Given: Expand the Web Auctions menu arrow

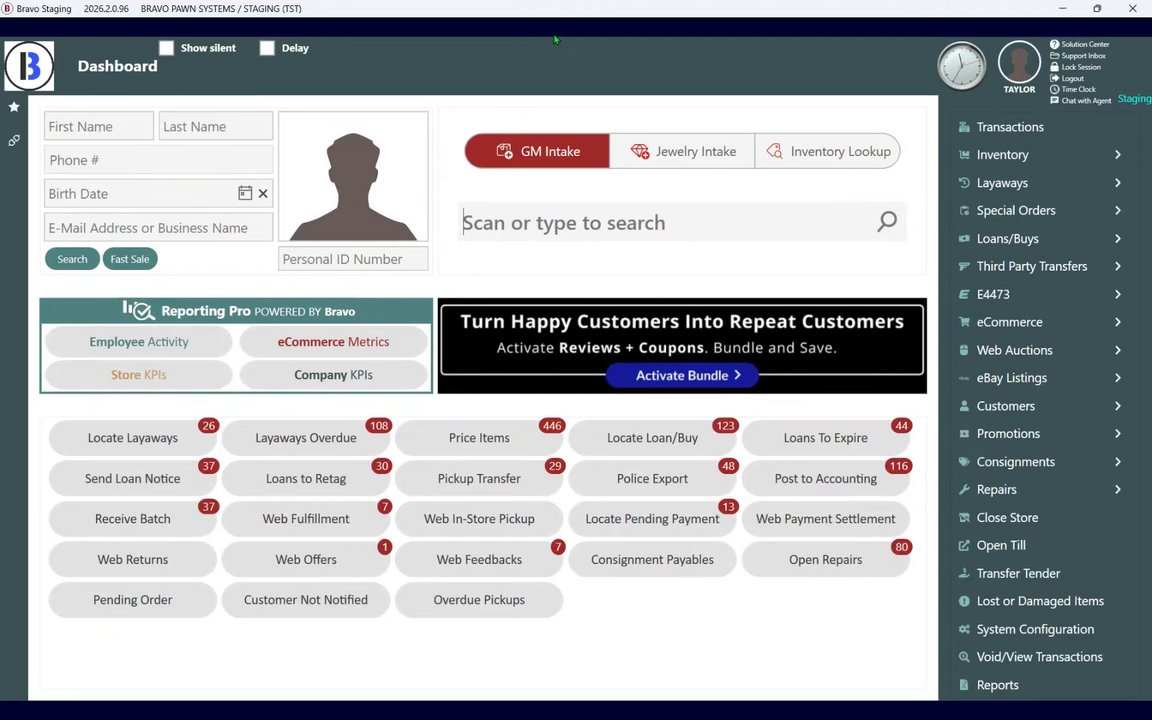Looking at the screenshot, I should [1117, 350].
